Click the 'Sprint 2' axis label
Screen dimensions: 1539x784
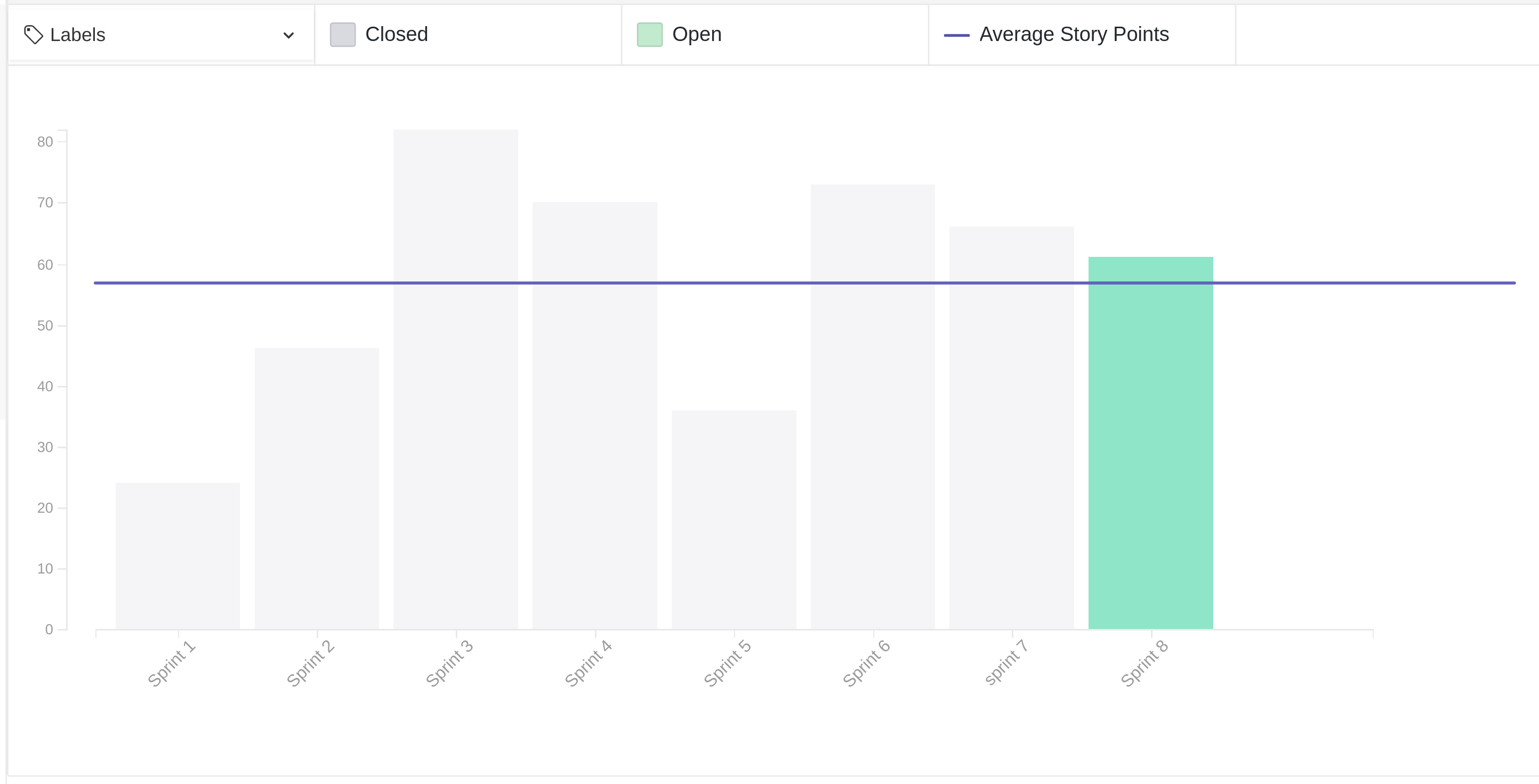click(x=311, y=664)
